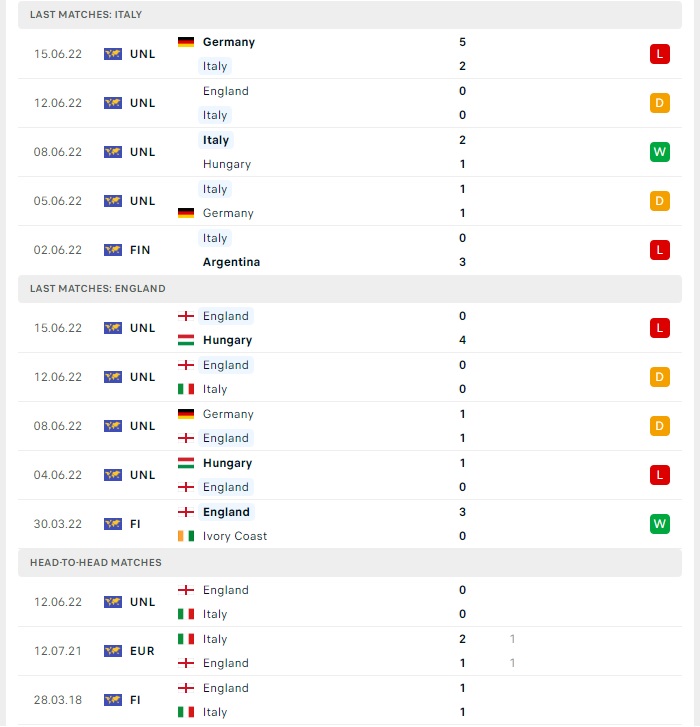Select the Last Matches: England header
700x727 pixels.
[350, 289]
